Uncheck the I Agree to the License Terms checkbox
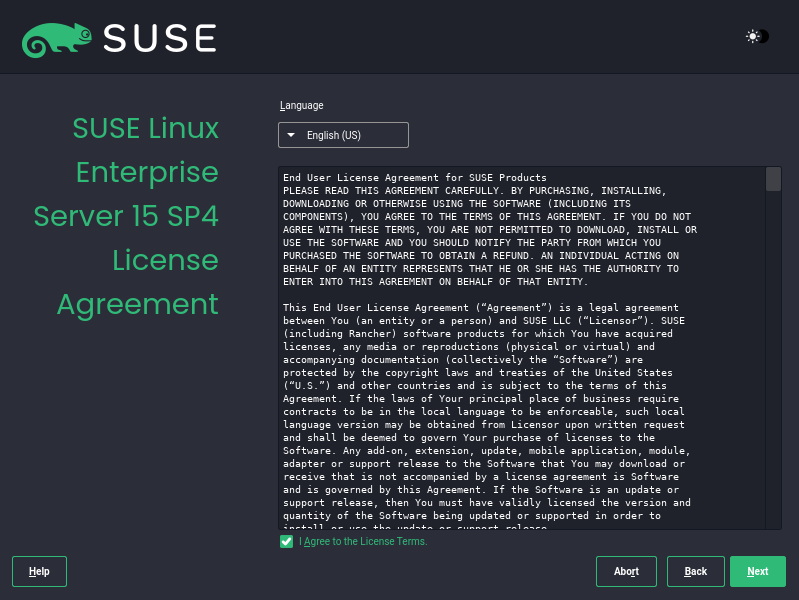 286,541
